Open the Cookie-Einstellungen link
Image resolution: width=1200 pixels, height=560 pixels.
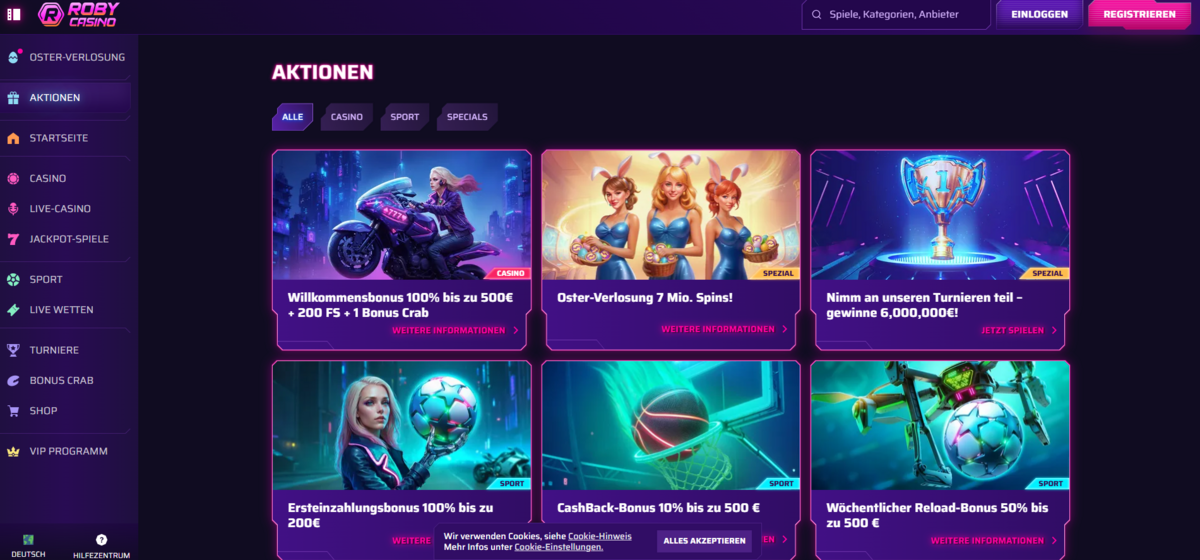(x=559, y=547)
